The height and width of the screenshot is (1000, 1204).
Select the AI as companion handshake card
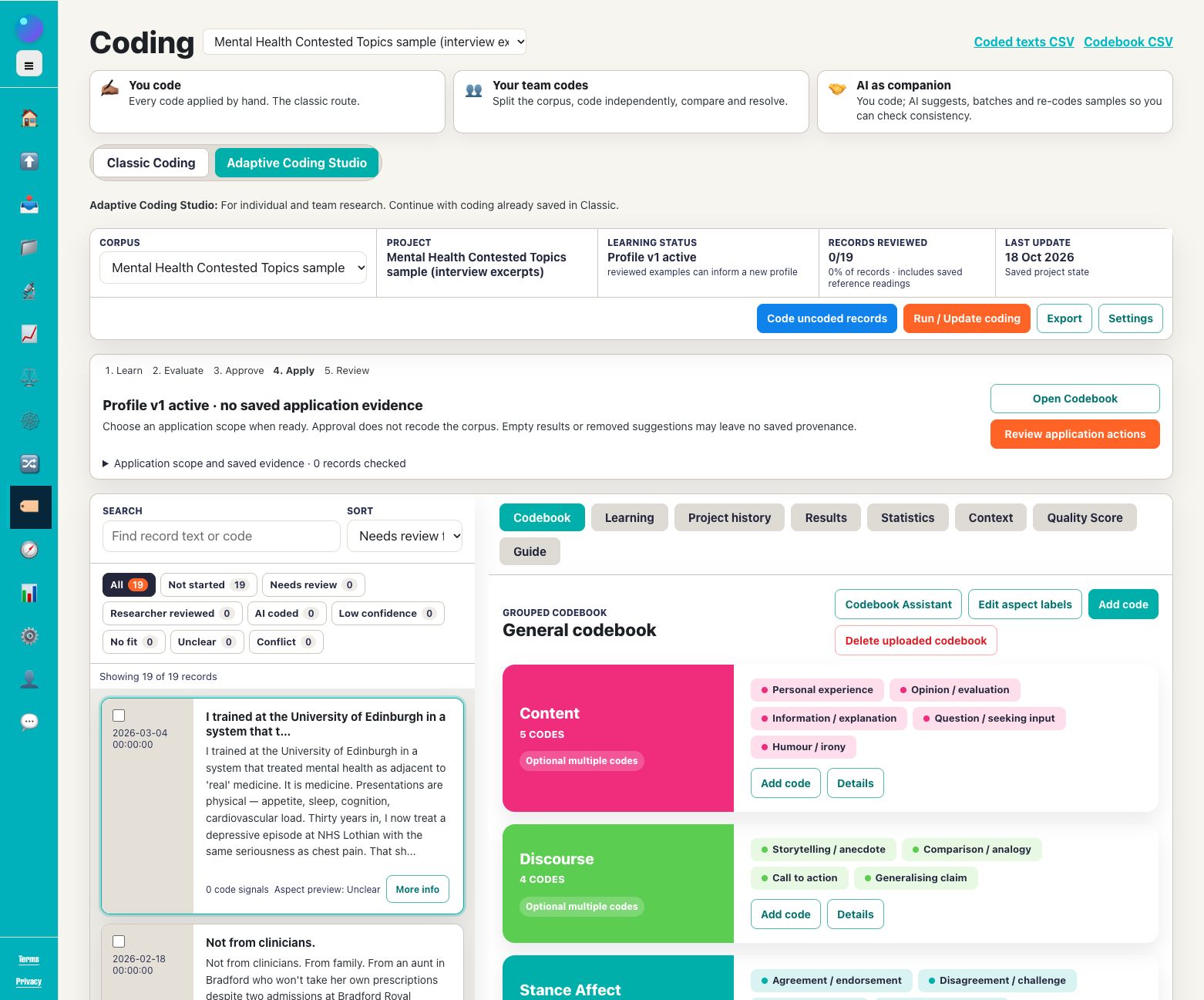pos(995,102)
